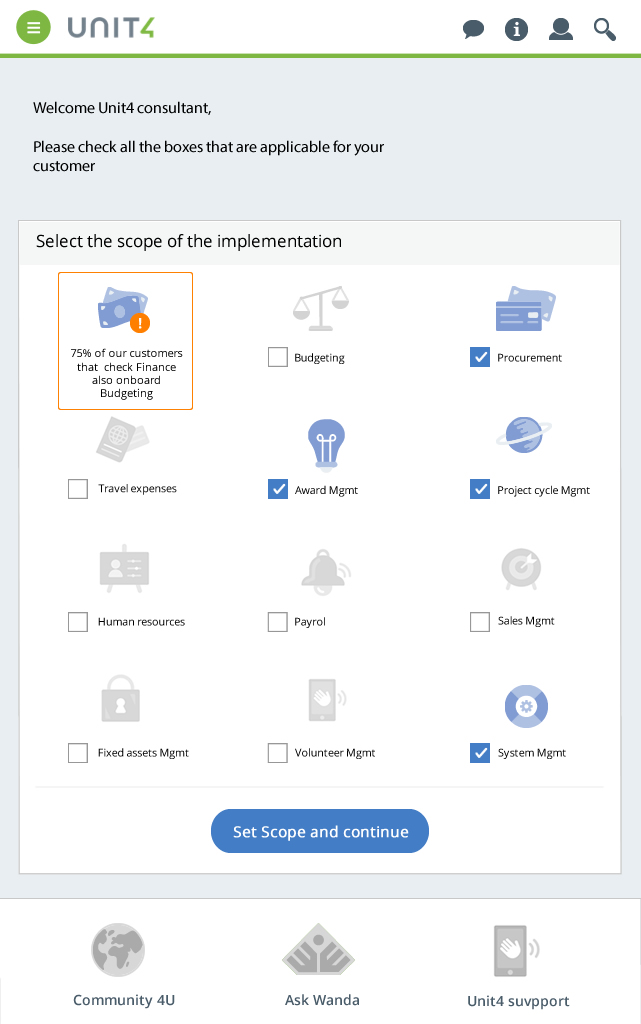The image size is (641, 1024).
Task: Open the user profile icon
Action: [561, 29]
